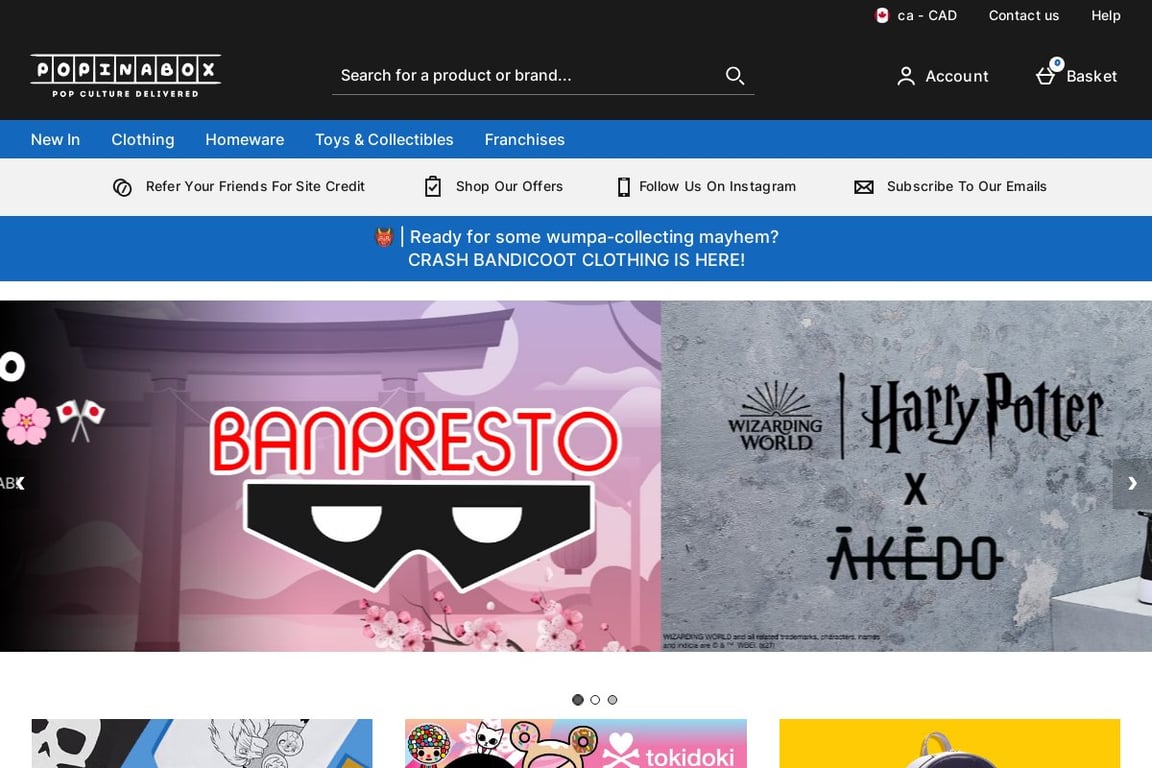Image resolution: width=1152 pixels, height=768 pixels.
Task: Open ca - CAD region selector
Action: tap(916, 15)
